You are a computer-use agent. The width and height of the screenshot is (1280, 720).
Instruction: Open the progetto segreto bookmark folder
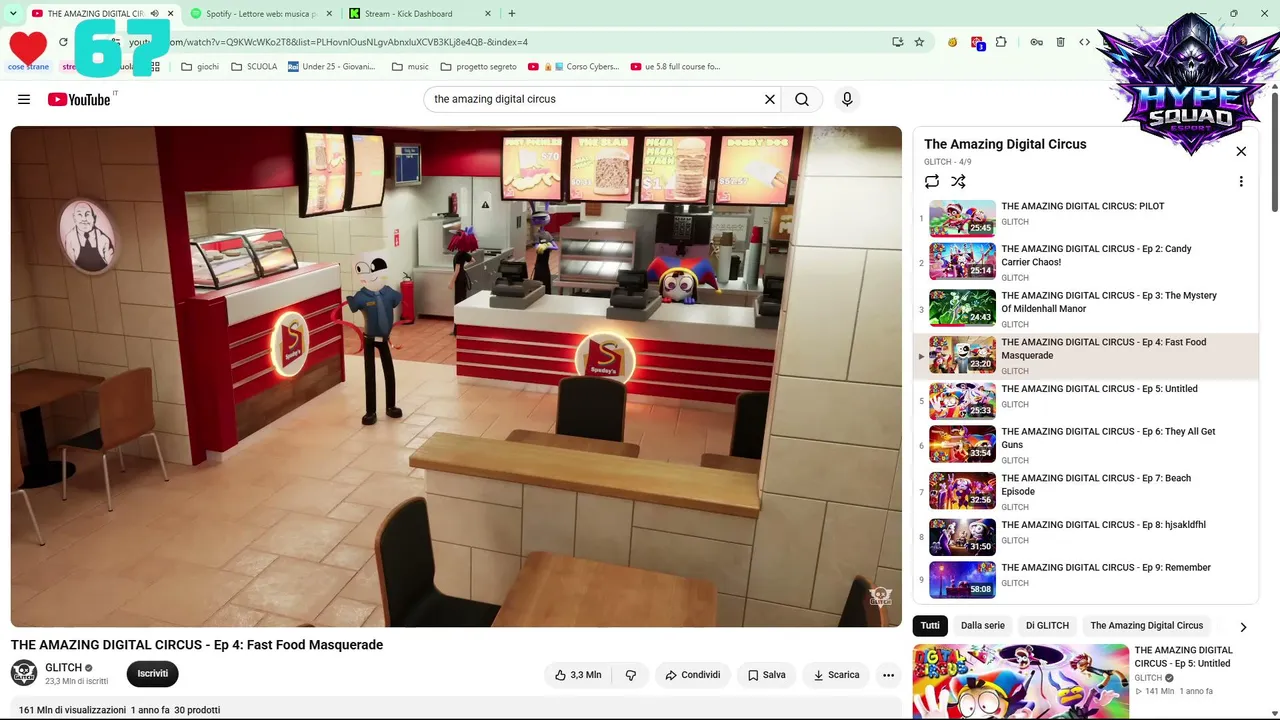pos(479,67)
